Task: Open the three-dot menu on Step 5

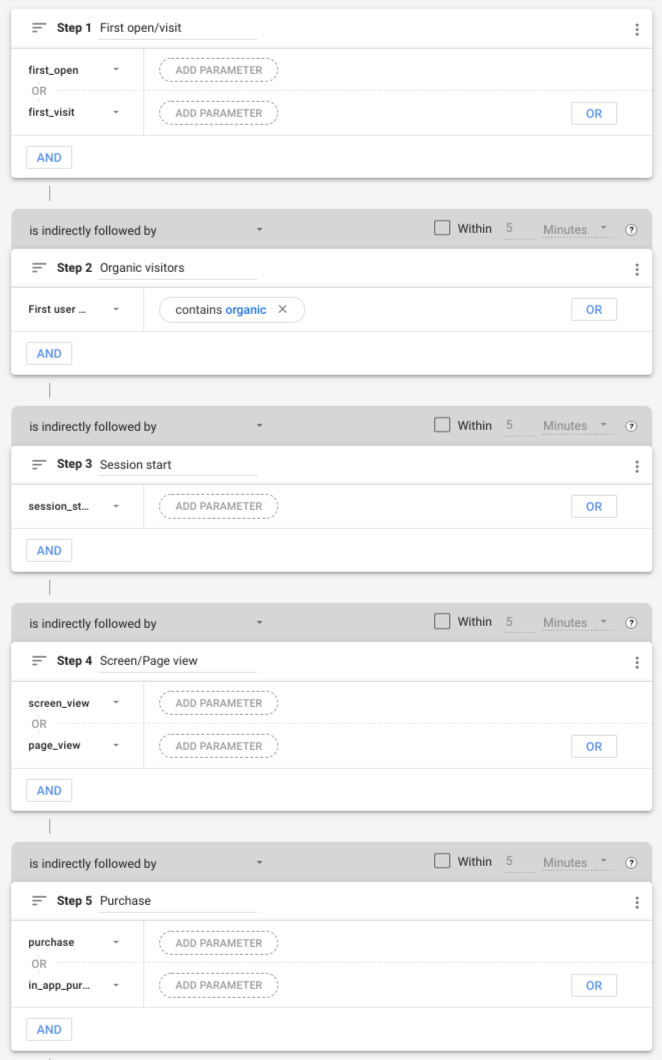Action: (637, 901)
